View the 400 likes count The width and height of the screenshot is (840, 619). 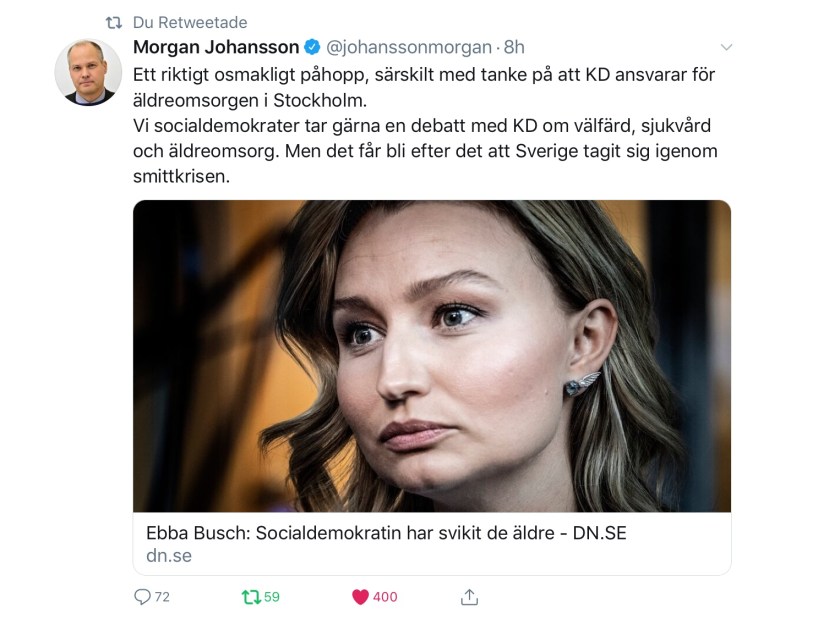point(385,596)
